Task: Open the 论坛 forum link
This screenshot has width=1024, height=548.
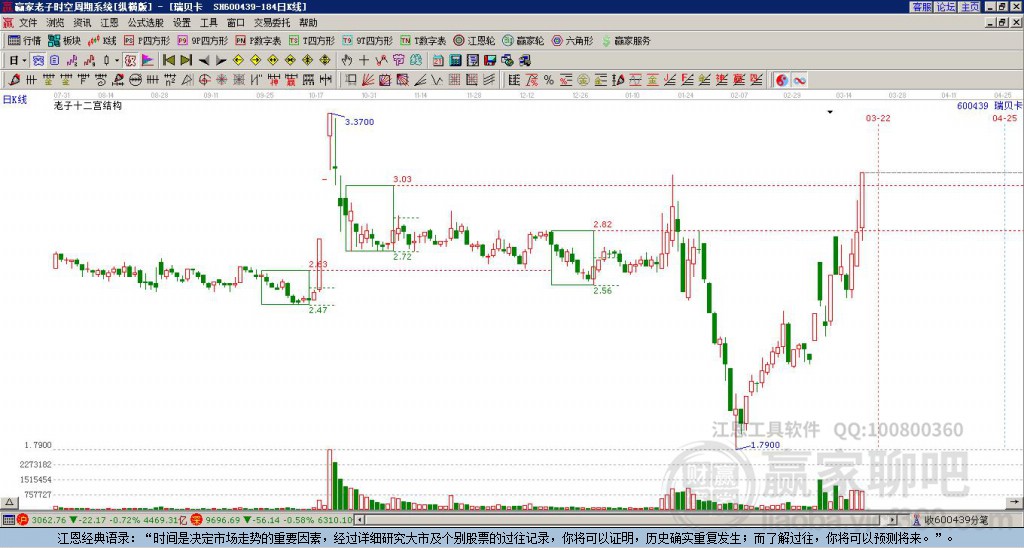Action: (x=946, y=7)
